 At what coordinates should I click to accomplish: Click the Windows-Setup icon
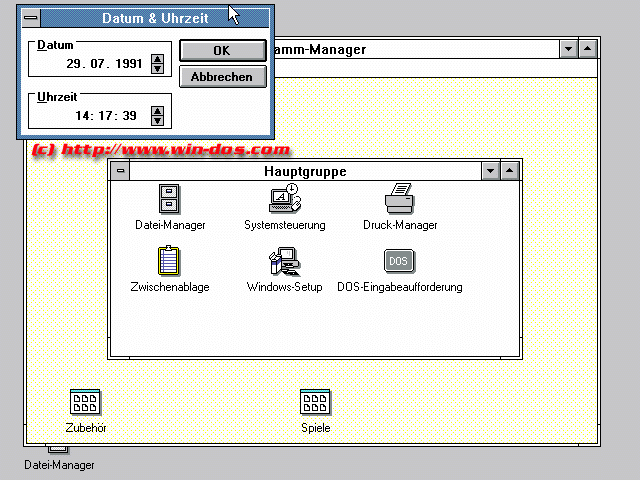284,261
